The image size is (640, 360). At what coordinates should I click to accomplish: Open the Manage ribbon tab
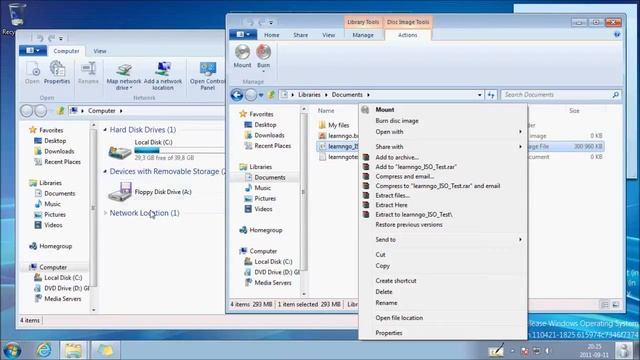[x=363, y=35]
